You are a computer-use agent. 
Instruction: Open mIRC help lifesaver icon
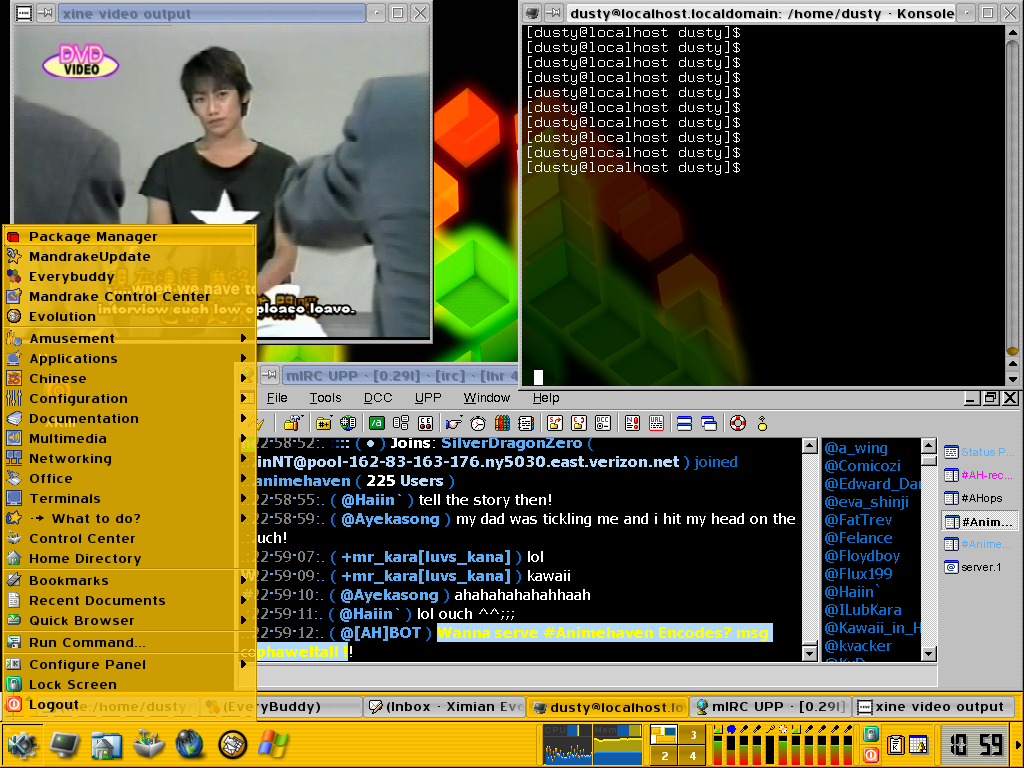click(738, 423)
